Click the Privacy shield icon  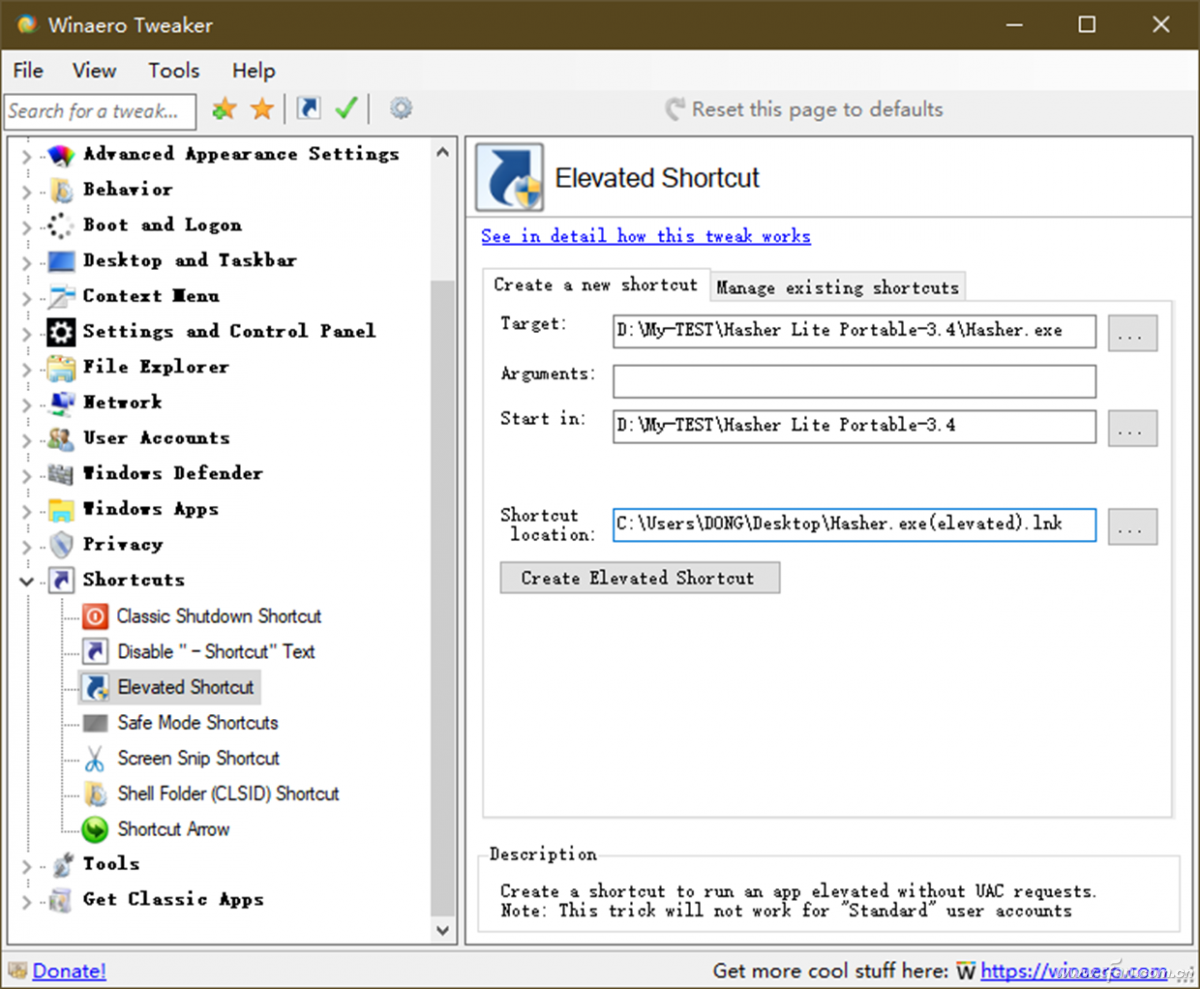tap(61, 545)
